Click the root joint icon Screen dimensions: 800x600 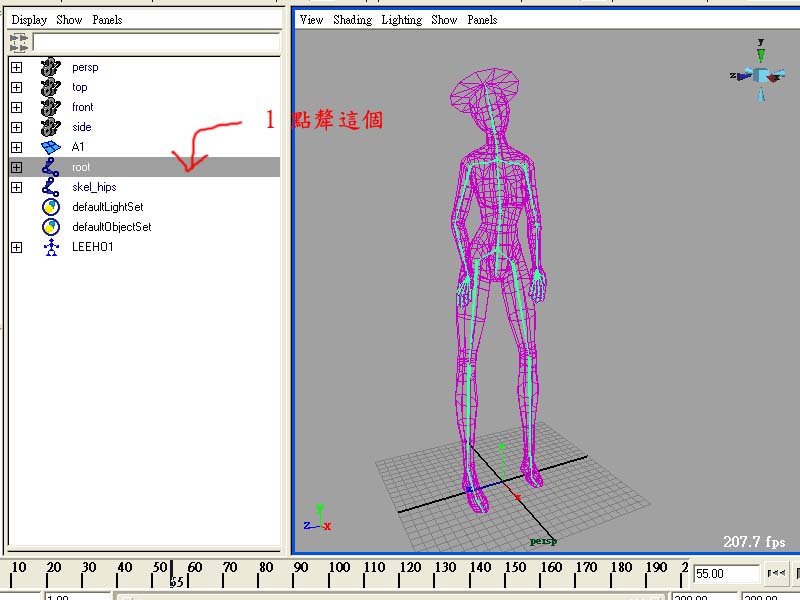click(x=51, y=167)
